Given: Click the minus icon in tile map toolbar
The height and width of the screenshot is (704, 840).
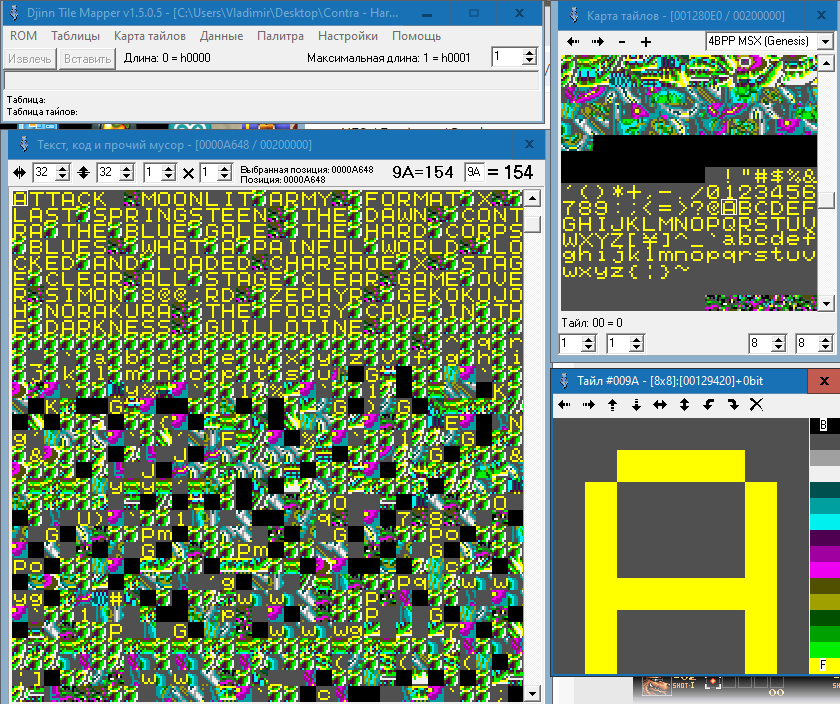Looking at the screenshot, I should 621,42.
